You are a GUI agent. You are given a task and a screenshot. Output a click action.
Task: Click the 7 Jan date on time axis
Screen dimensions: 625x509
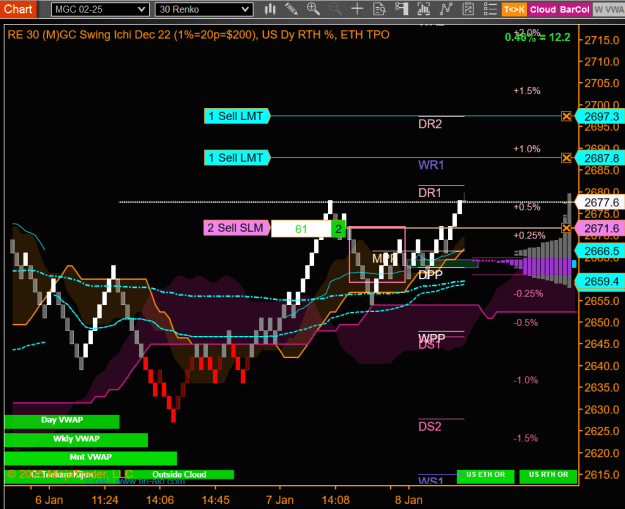tap(280, 500)
